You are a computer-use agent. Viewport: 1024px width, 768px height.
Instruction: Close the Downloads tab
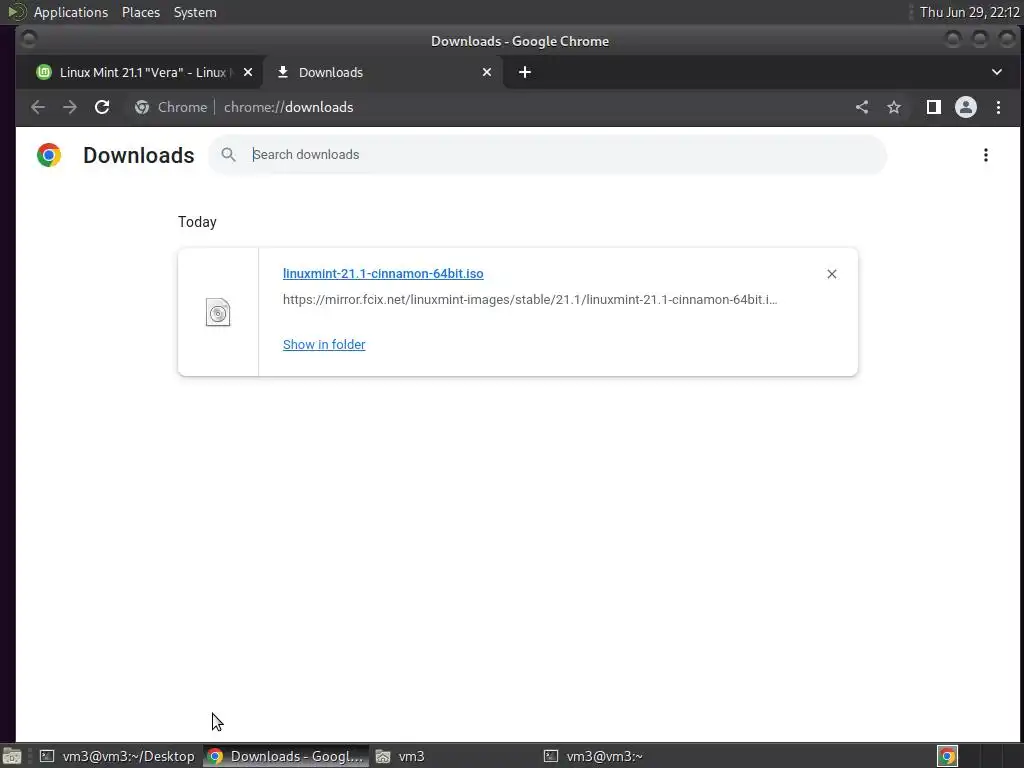pyautogui.click(x=487, y=72)
